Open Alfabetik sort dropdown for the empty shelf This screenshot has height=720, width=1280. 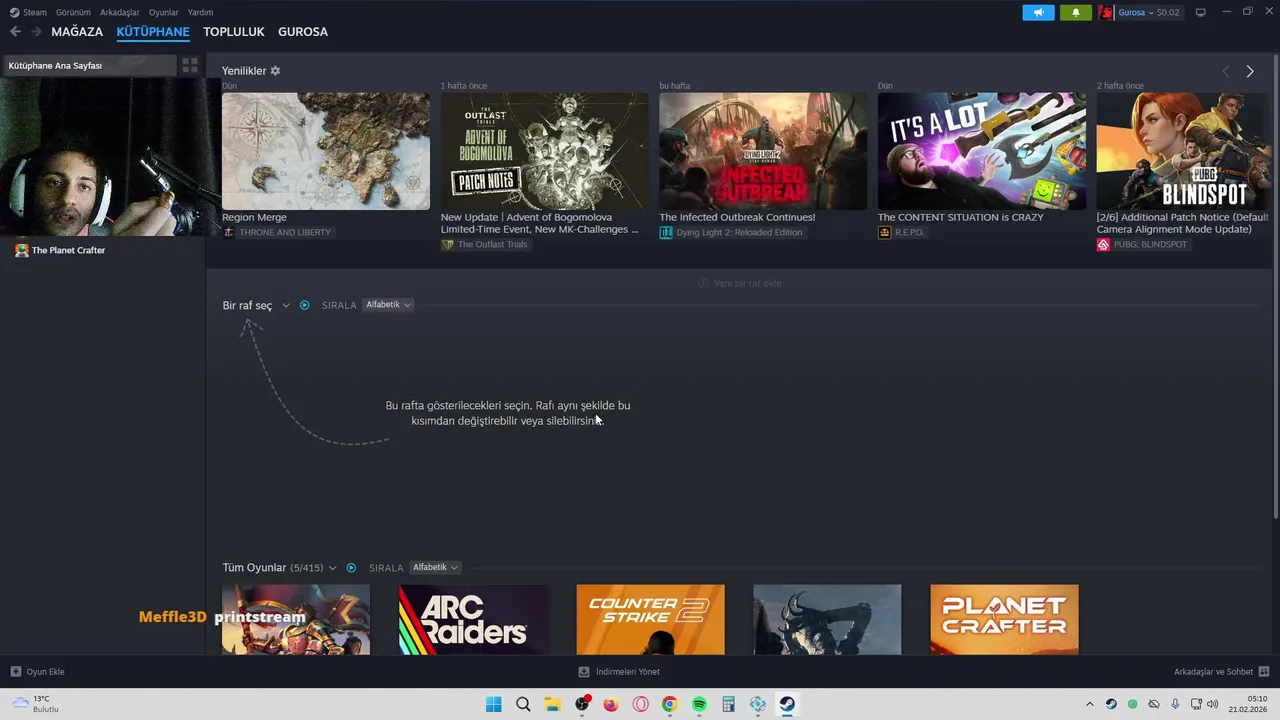click(388, 305)
